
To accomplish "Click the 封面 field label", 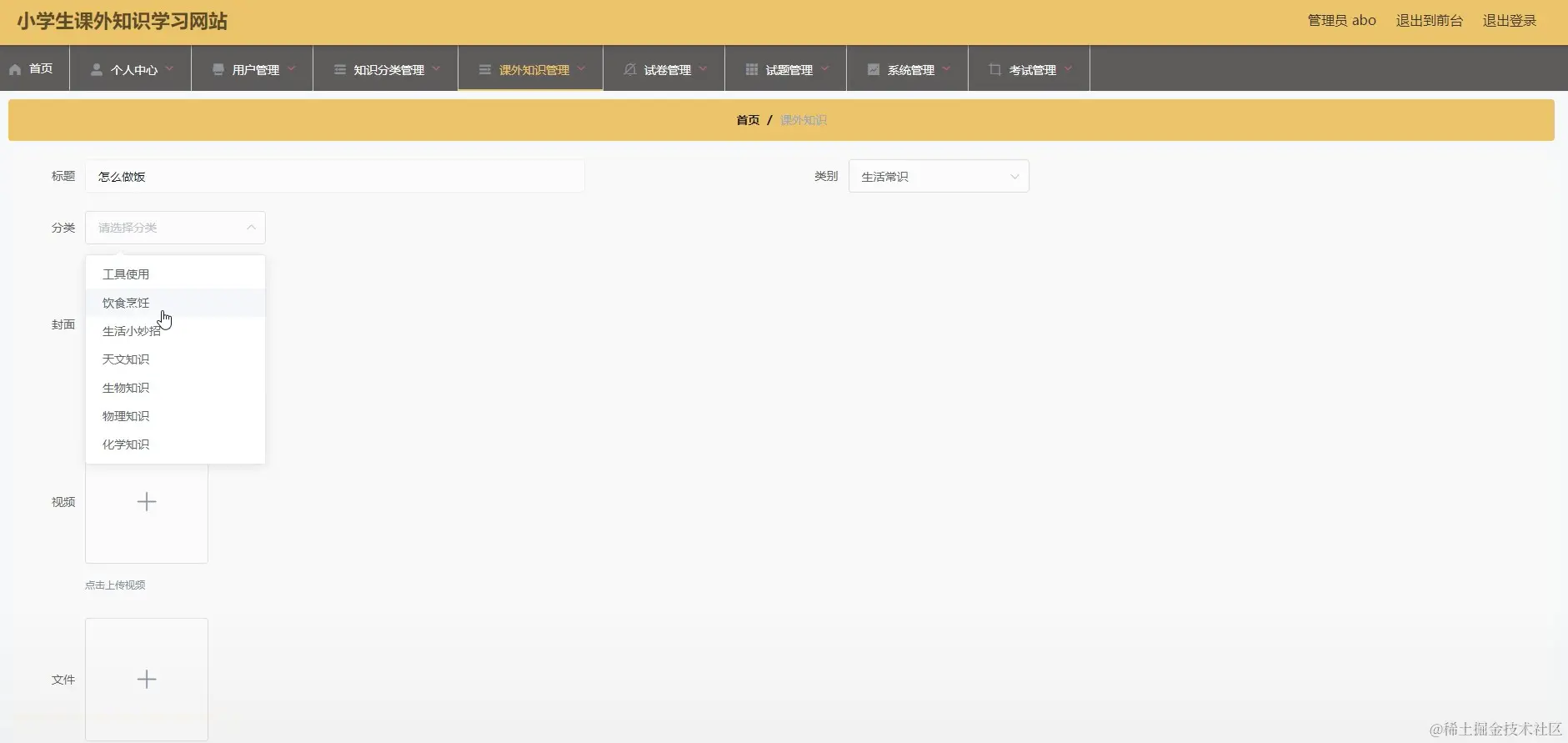I will [63, 324].
